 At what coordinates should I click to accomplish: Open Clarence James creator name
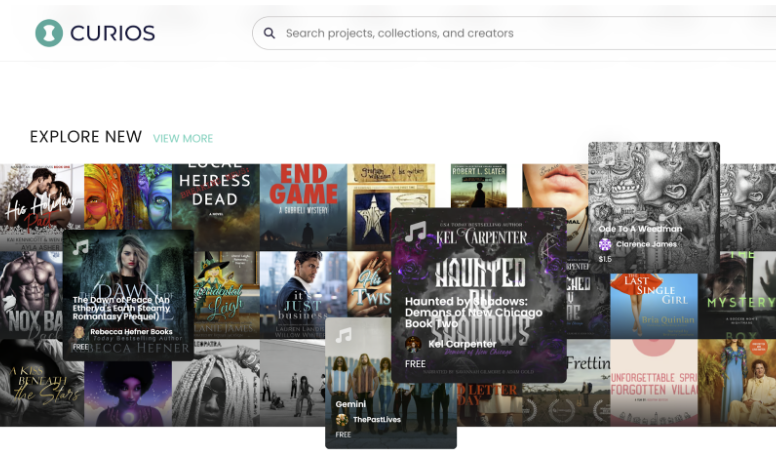point(646,244)
